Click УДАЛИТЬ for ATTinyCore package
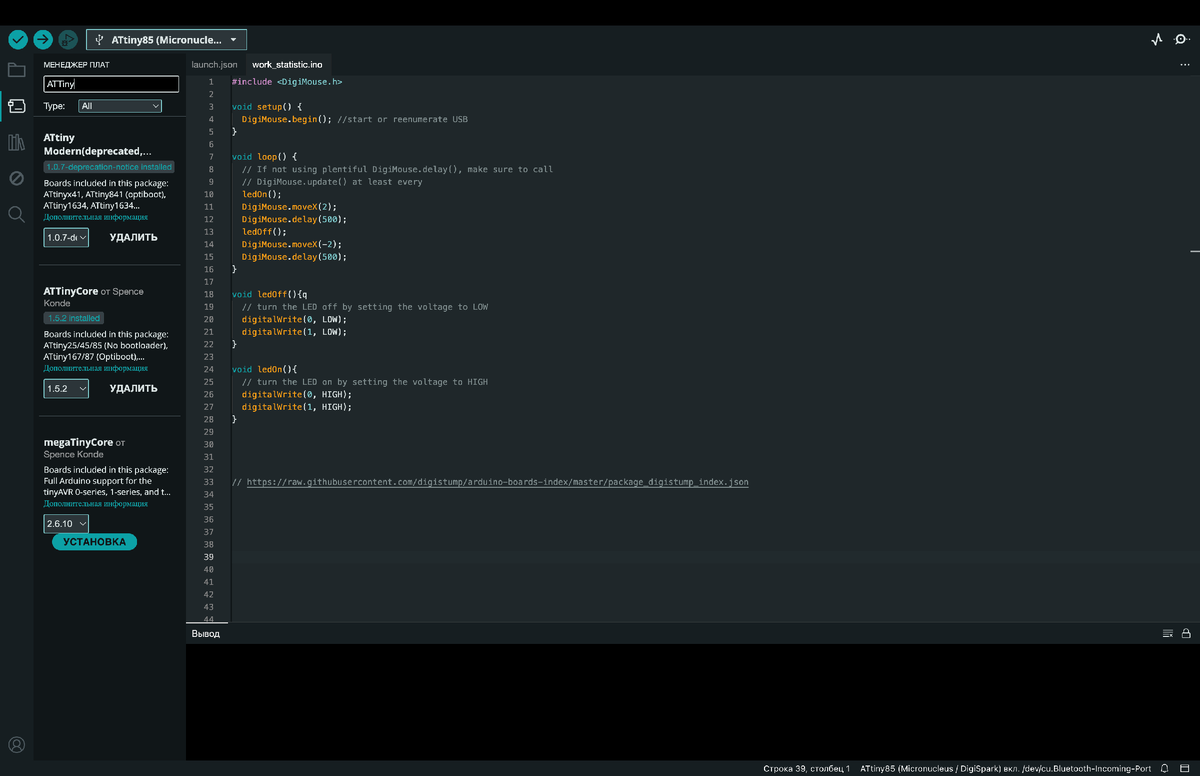 [134, 388]
